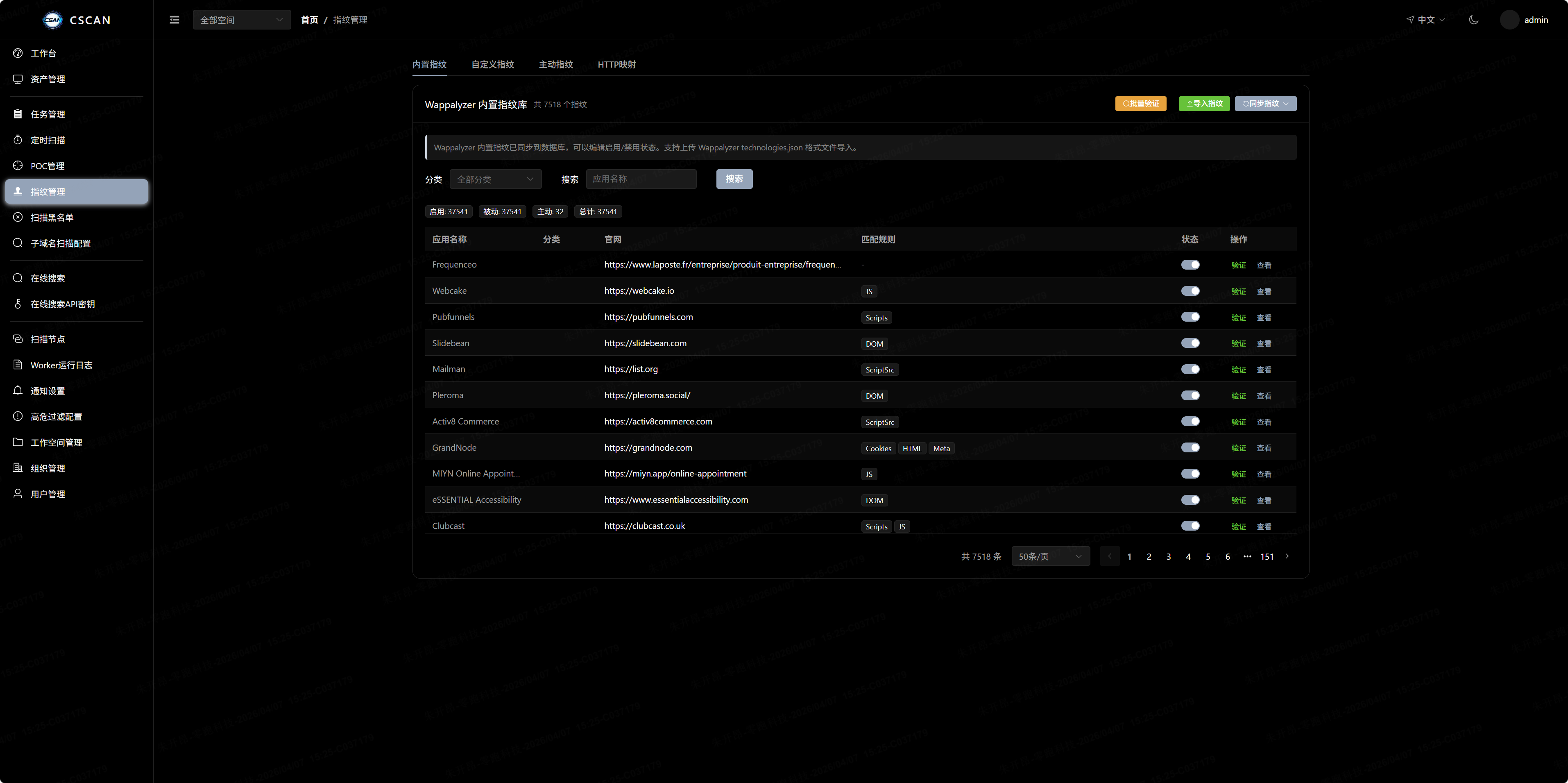Switch to 主动指纹 tab
The width and height of the screenshot is (1568, 783).
click(556, 65)
